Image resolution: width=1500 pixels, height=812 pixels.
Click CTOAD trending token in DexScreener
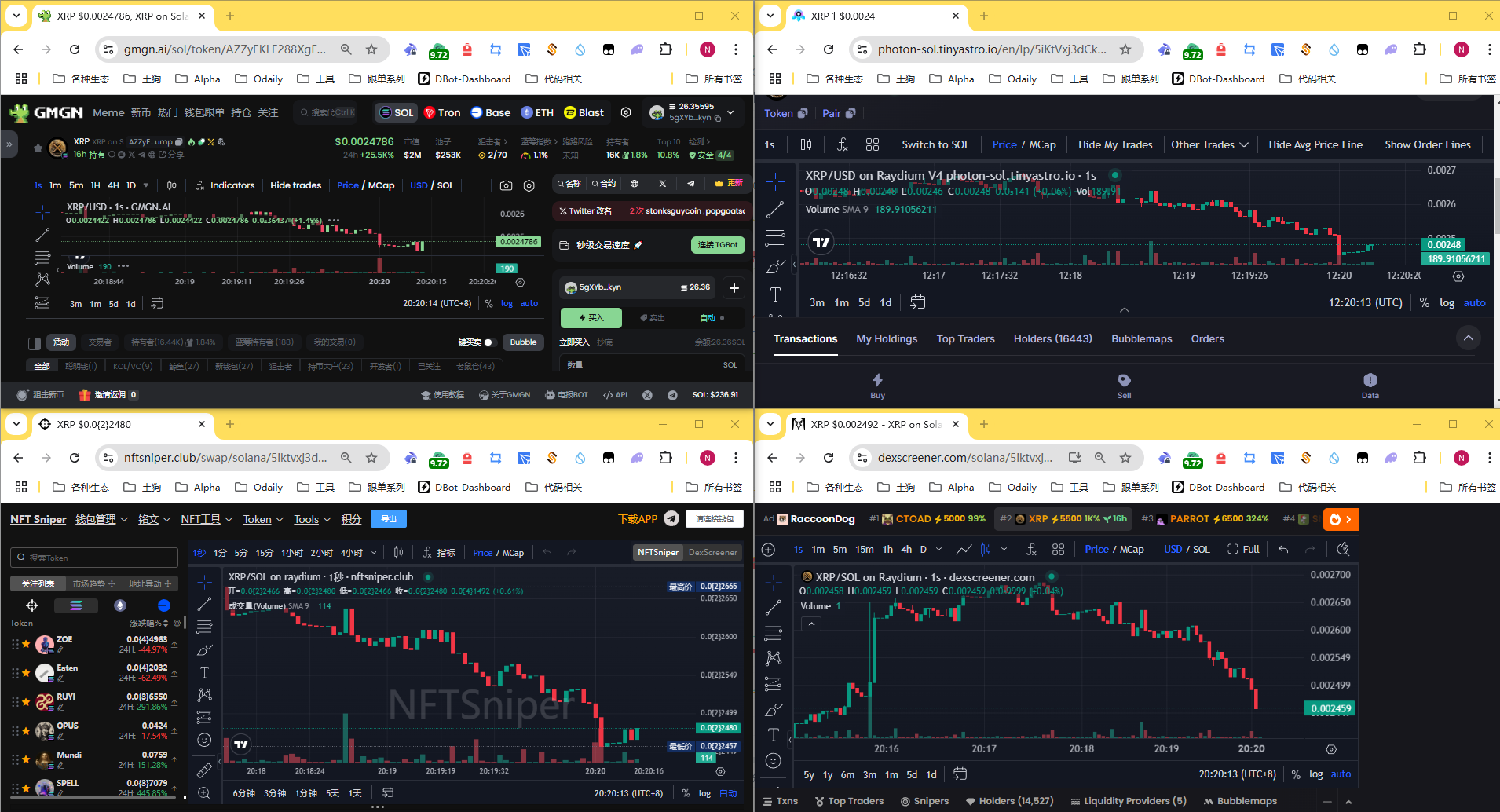tap(927, 519)
